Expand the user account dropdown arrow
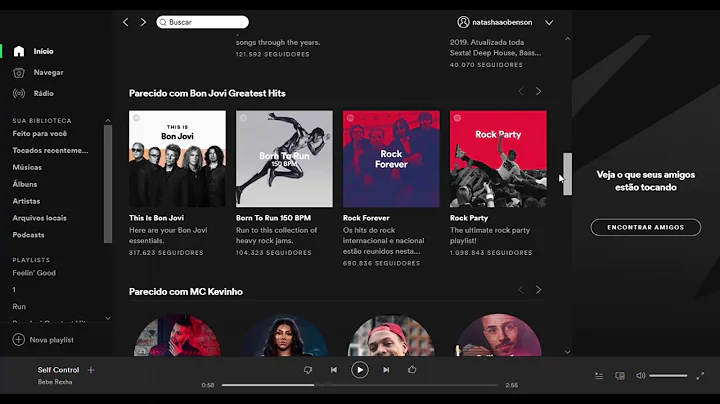The width and height of the screenshot is (720, 404). pyautogui.click(x=549, y=22)
